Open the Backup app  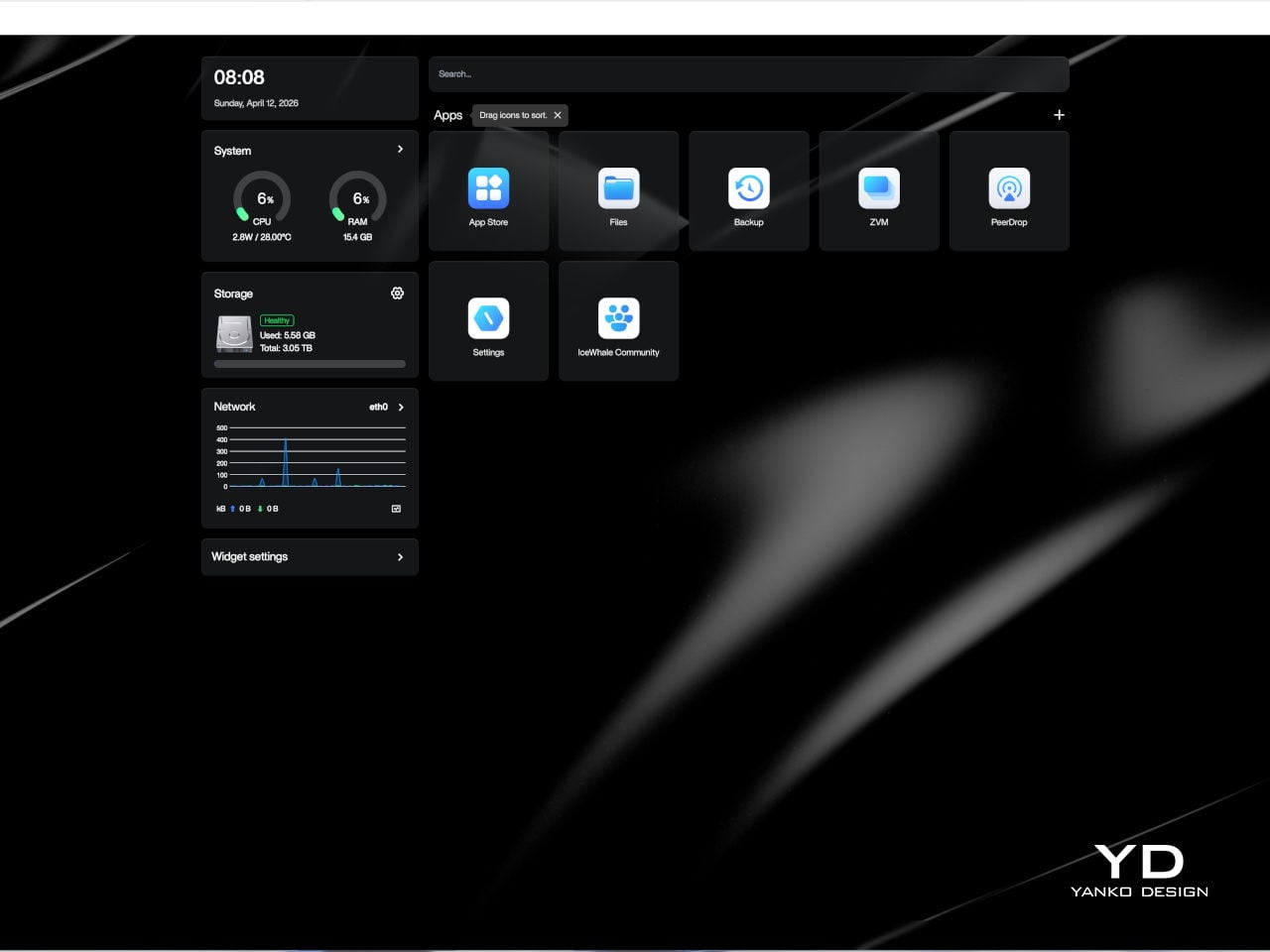coord(748,189)
